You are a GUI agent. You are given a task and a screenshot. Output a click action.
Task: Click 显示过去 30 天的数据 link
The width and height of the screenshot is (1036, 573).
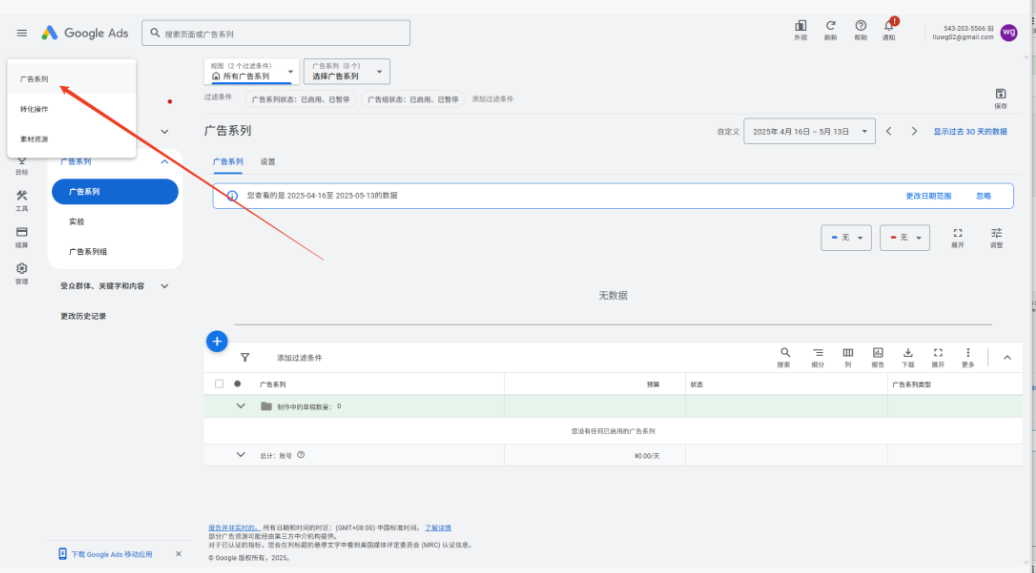tap(970, 132)
